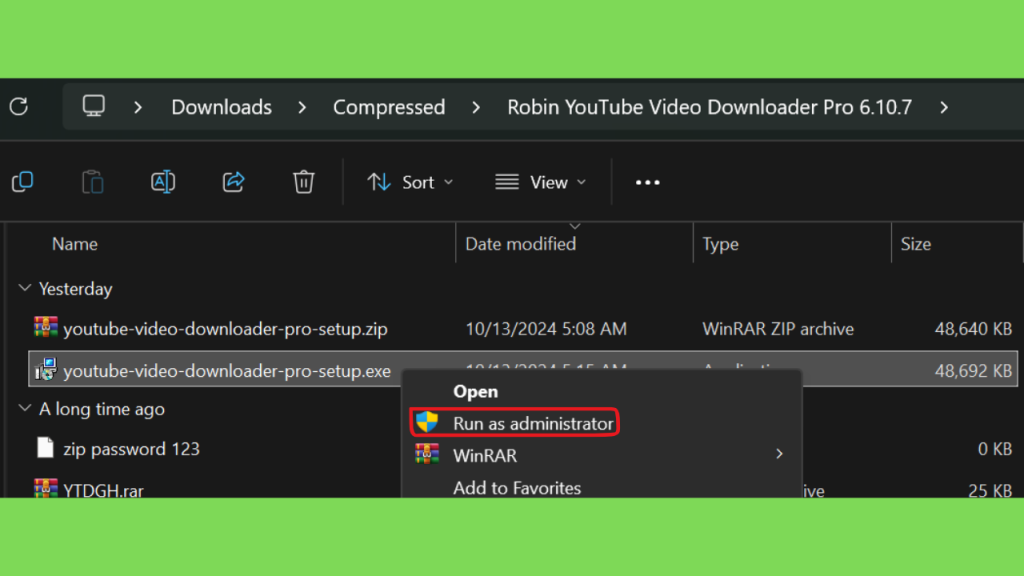Click the Delete trash icon
The image size is (1024, 576).
tap(304, 182)
